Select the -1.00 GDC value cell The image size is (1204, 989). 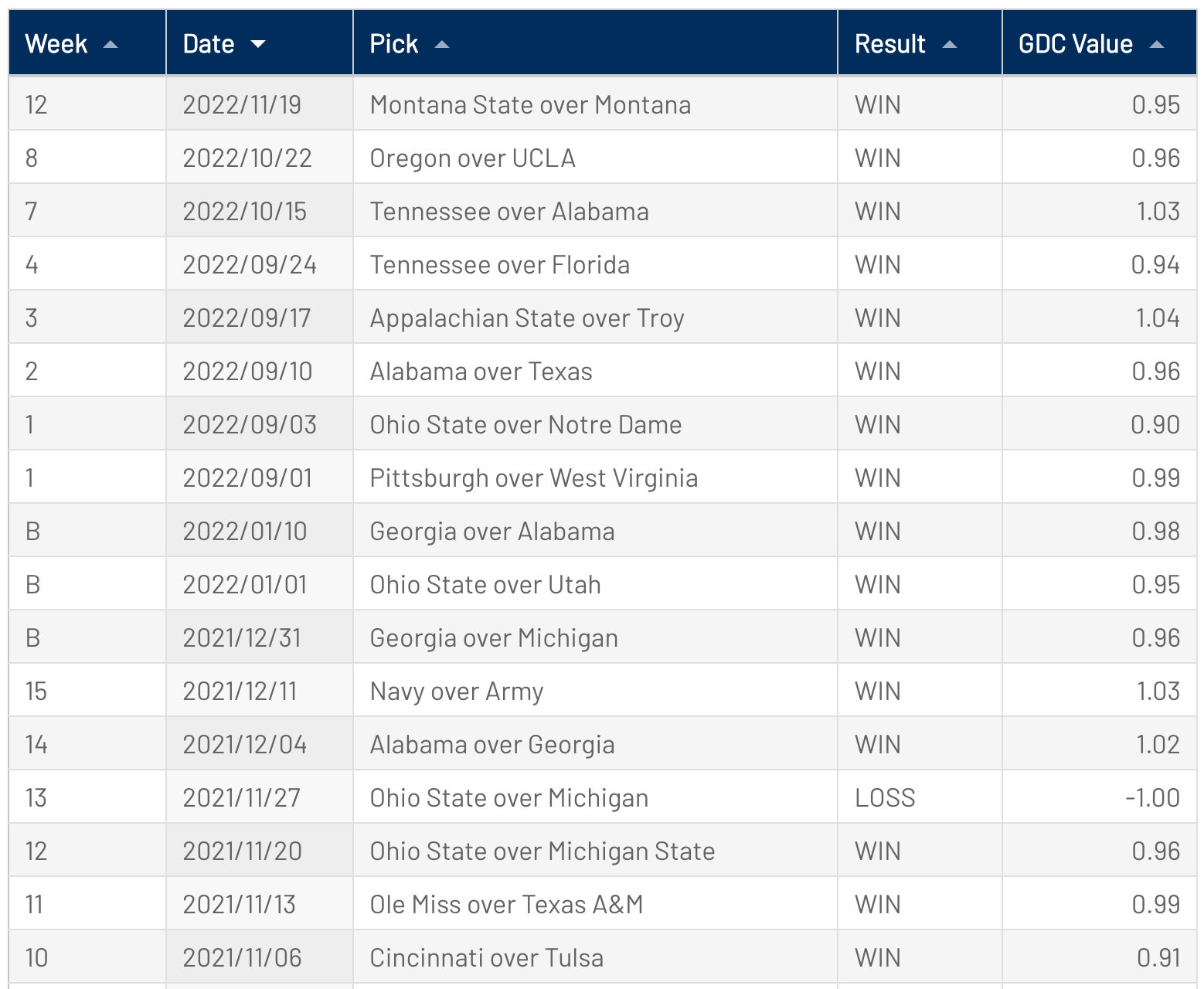pos(1152,797)
